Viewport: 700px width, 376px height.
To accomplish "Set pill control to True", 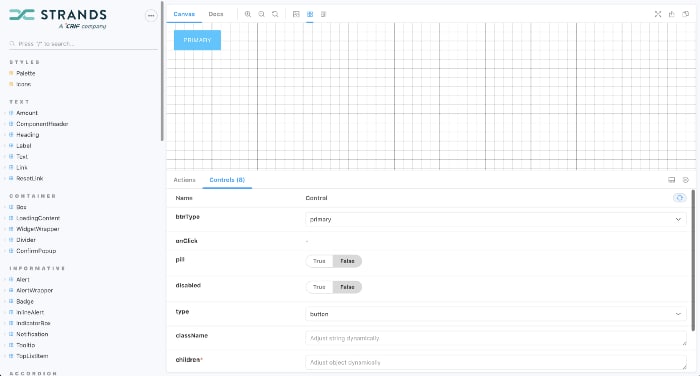I will coord(319,261).
